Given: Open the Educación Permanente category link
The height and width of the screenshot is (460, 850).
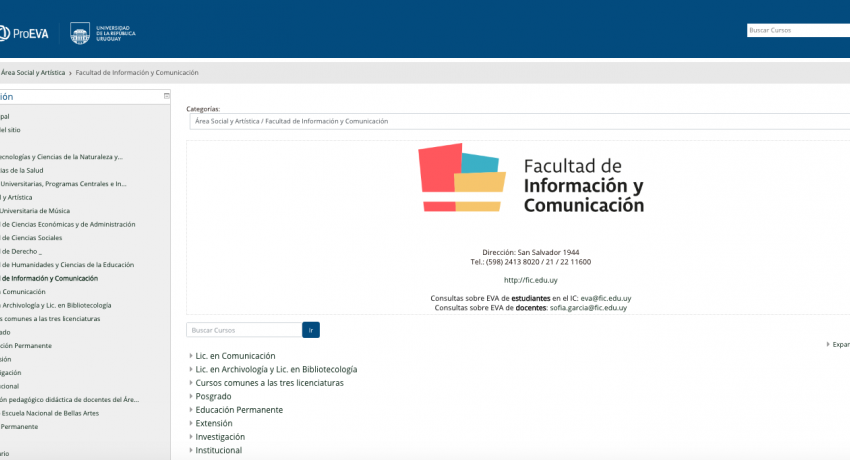Looking at the screenshot, I should [239, 410].
